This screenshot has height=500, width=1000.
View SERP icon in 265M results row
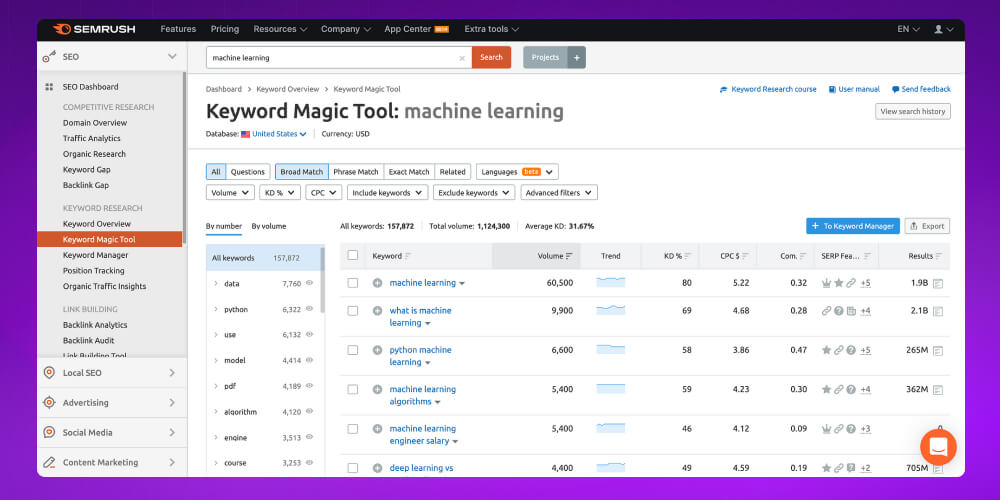pyautogui.click(x=938, y=350)
